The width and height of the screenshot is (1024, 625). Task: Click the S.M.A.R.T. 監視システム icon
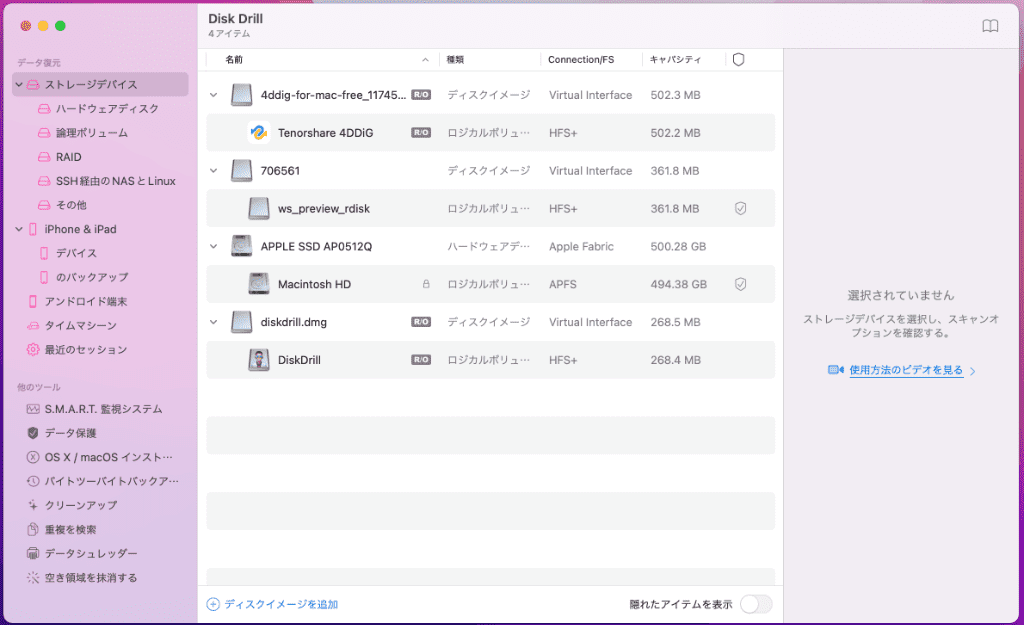tap(33, 409)
